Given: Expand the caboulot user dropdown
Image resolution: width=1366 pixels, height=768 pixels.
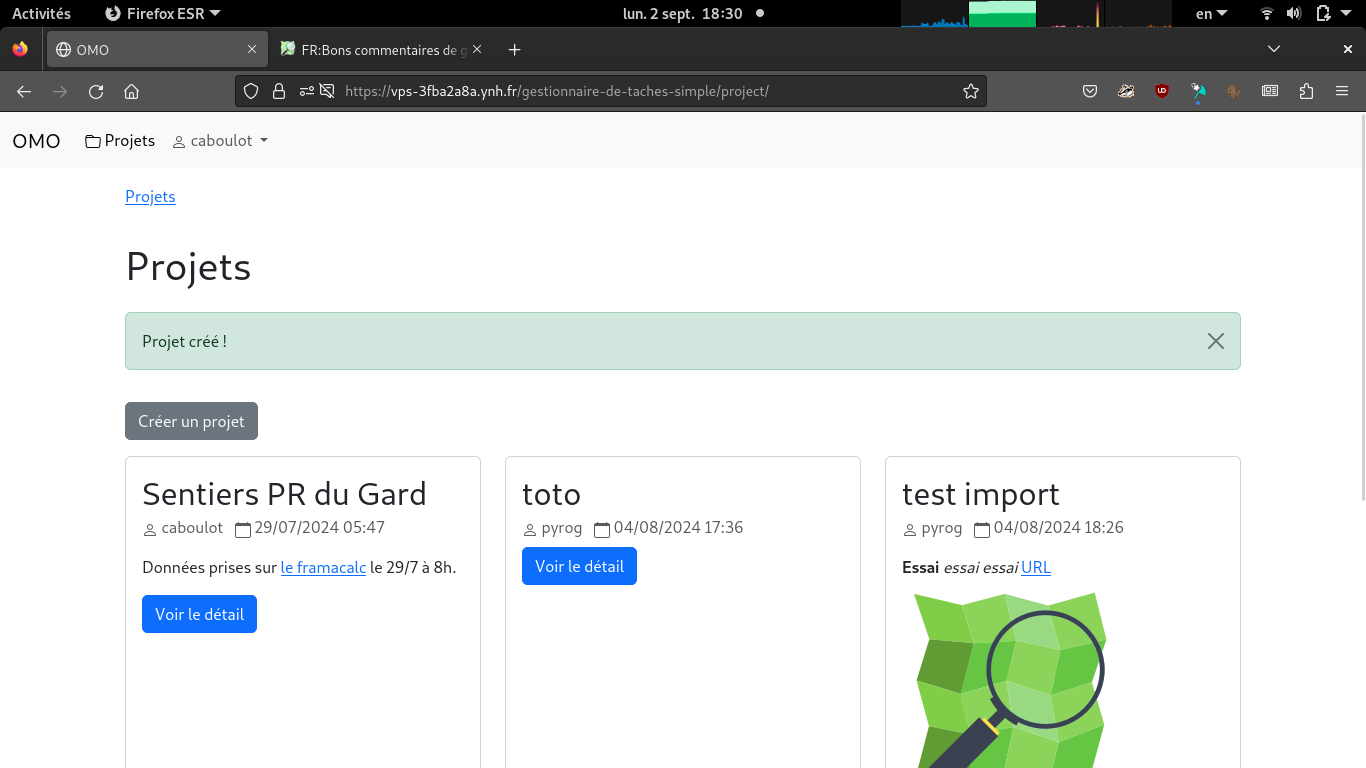Looking at the screenshot, I should [x=221, y=141].
